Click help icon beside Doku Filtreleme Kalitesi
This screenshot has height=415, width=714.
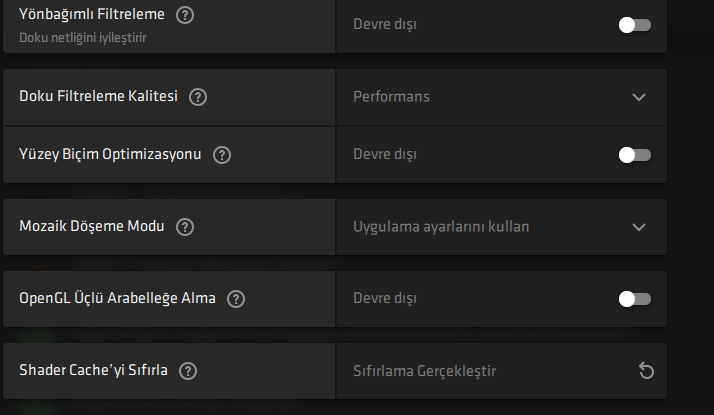[x=198, y=97]
